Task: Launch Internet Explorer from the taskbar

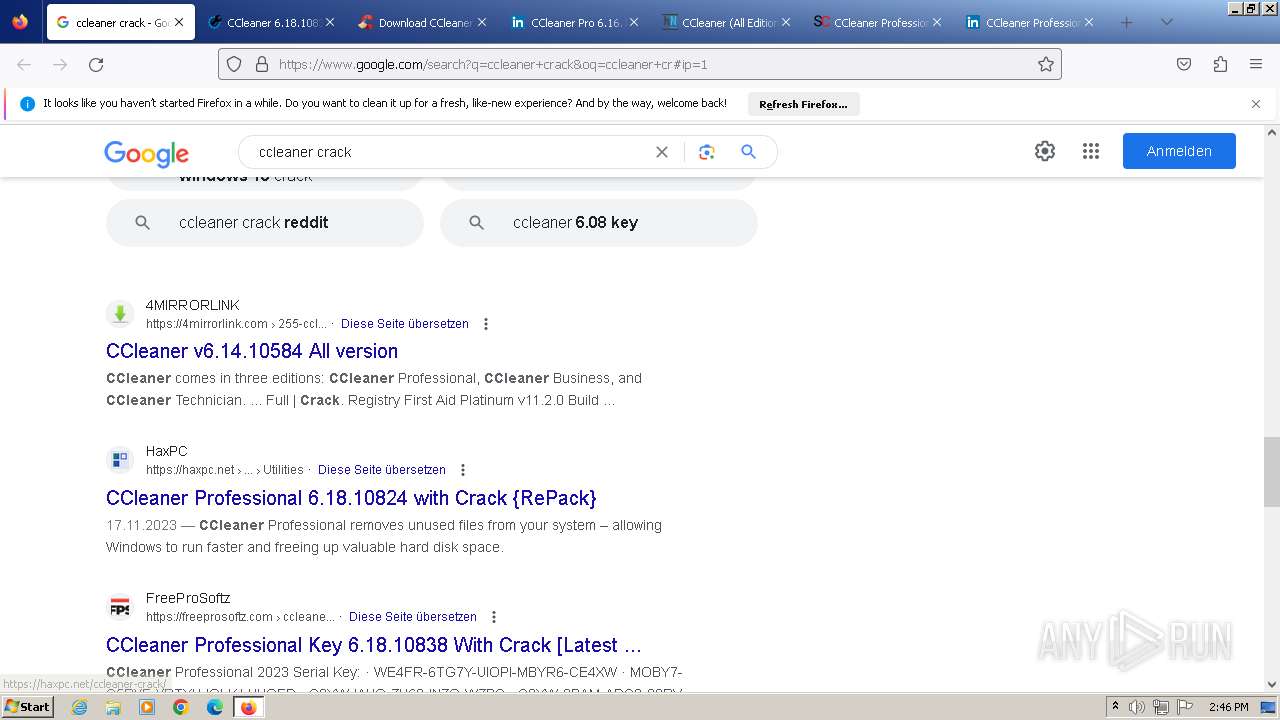Action: pyautogui.click(x=80, y=707)
